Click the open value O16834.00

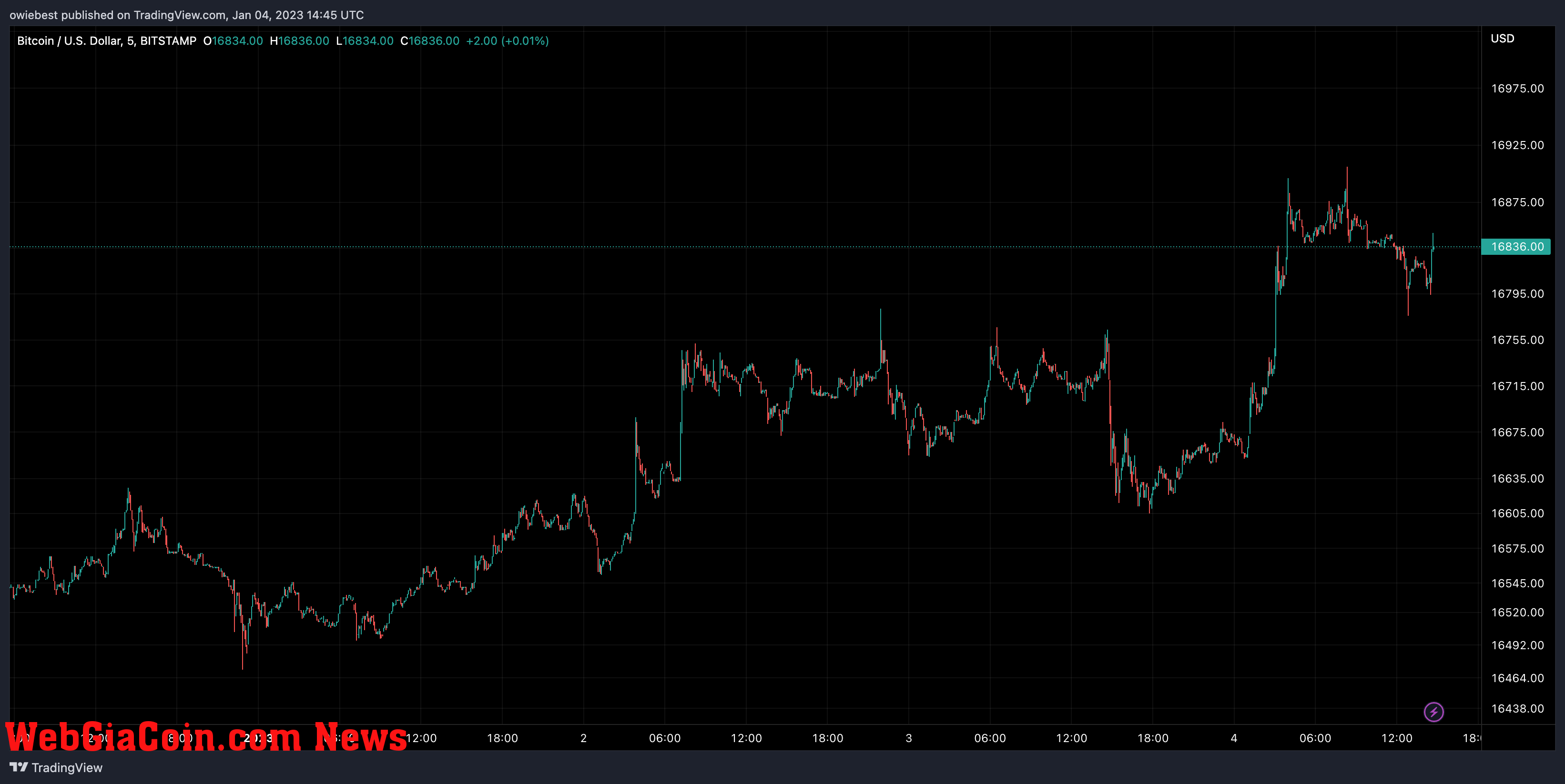[233, 40]
